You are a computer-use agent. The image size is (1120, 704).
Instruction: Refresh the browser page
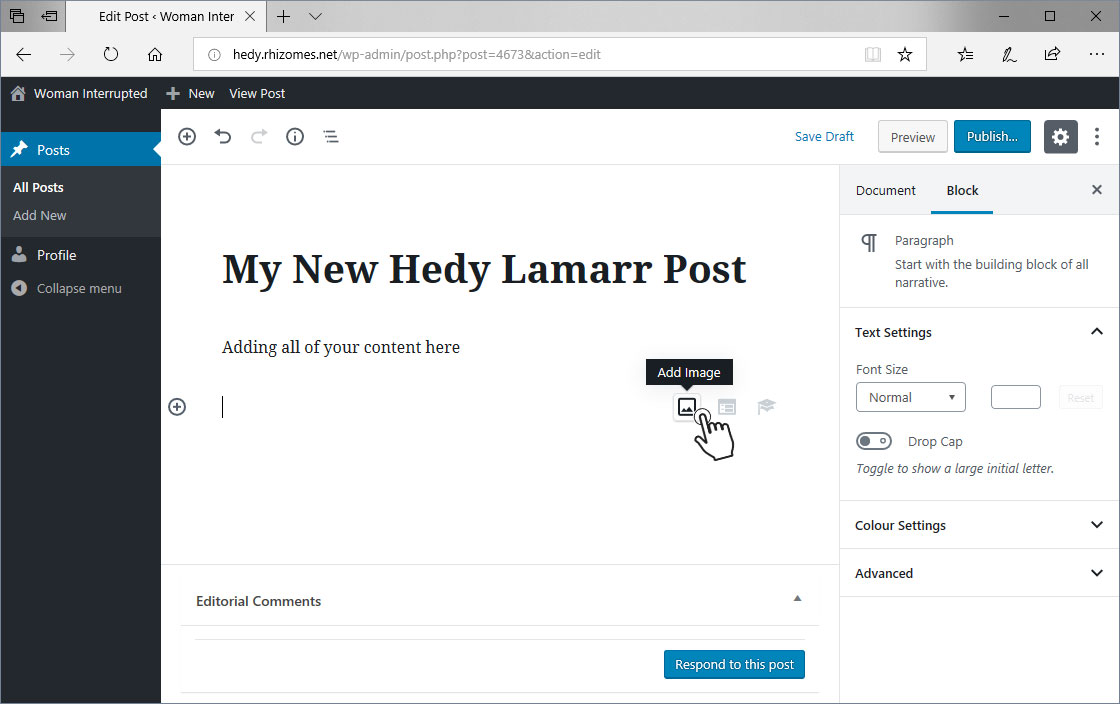(x=111, y=54)
